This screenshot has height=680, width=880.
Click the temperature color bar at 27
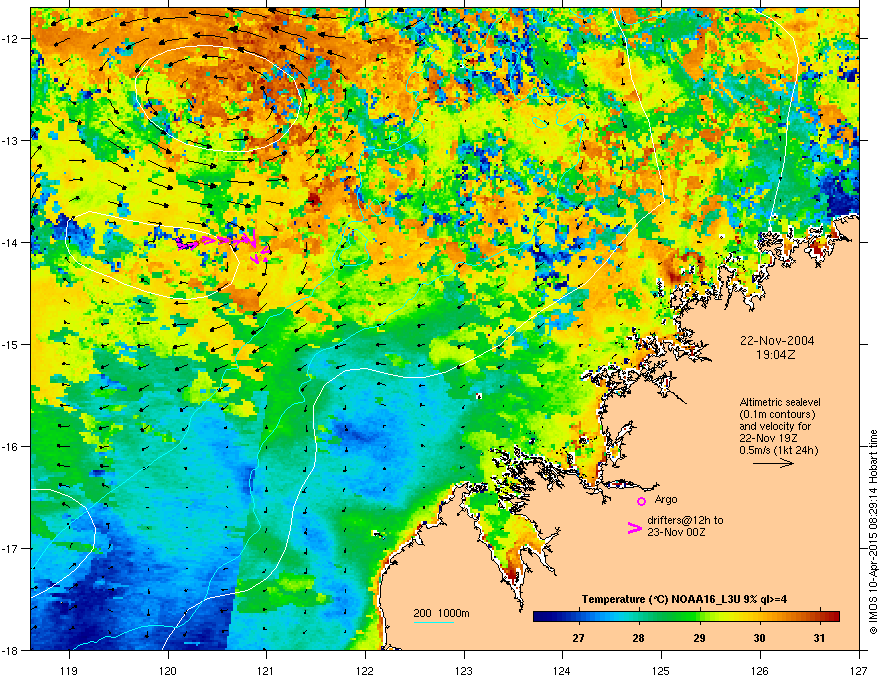pyautogui.click(x=578, y=617)
